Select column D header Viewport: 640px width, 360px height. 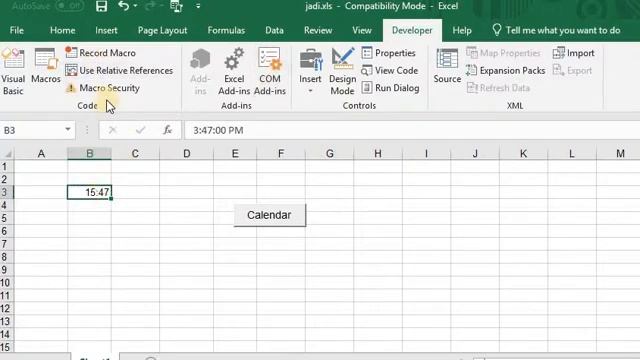(x=187, y=153)
